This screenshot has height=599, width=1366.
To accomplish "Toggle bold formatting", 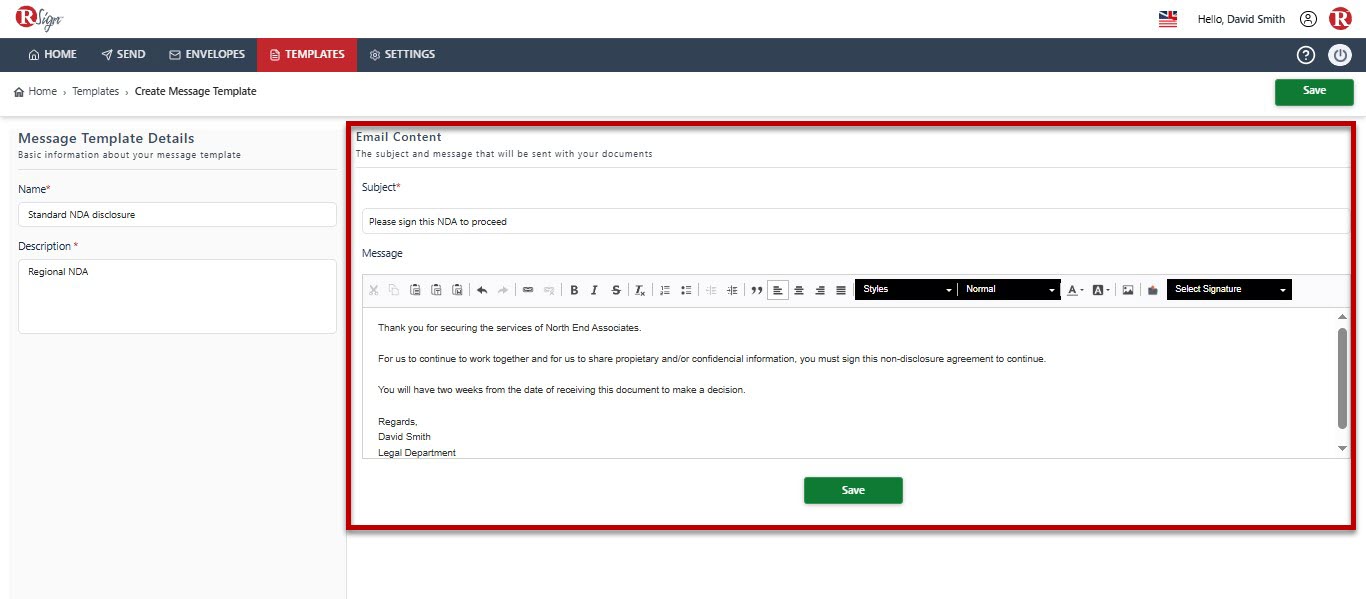I will 574,290.
